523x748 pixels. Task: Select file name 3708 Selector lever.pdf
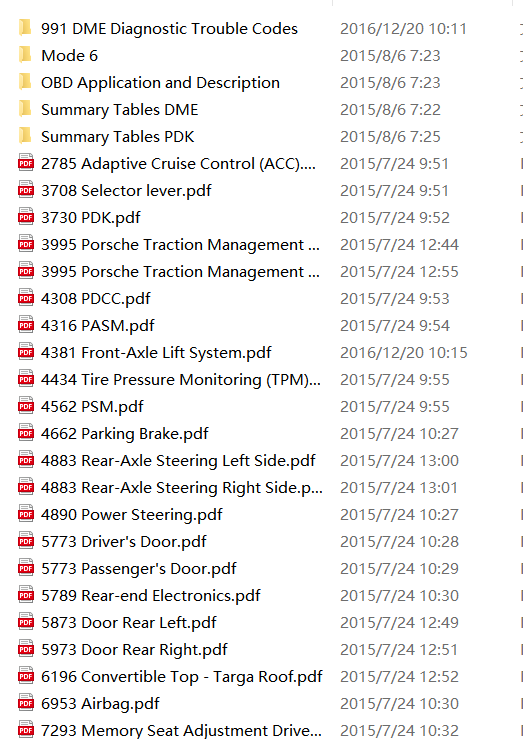126,191
